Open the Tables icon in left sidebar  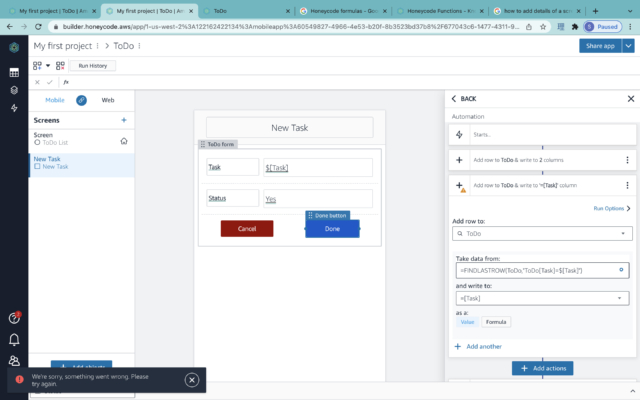tap(14, 73)
